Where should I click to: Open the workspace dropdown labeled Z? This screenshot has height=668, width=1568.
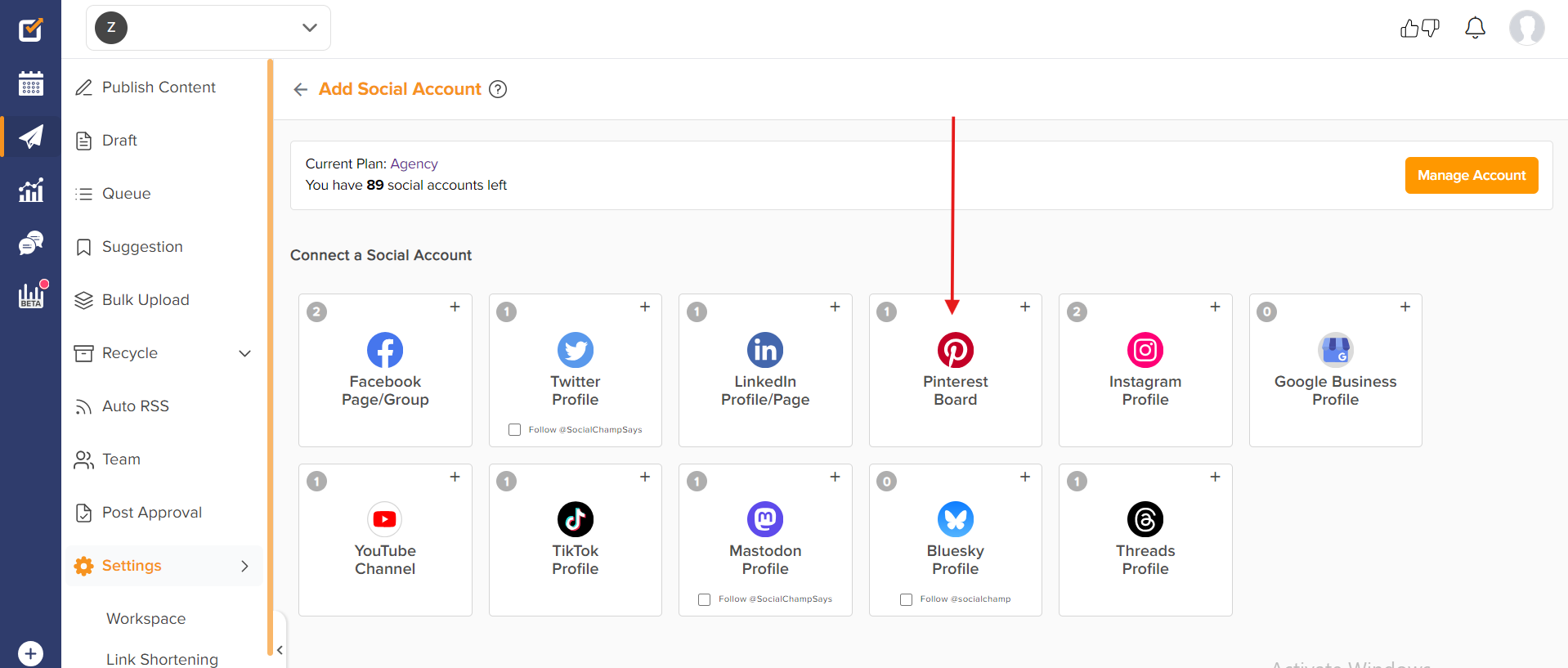click(208, 28)
